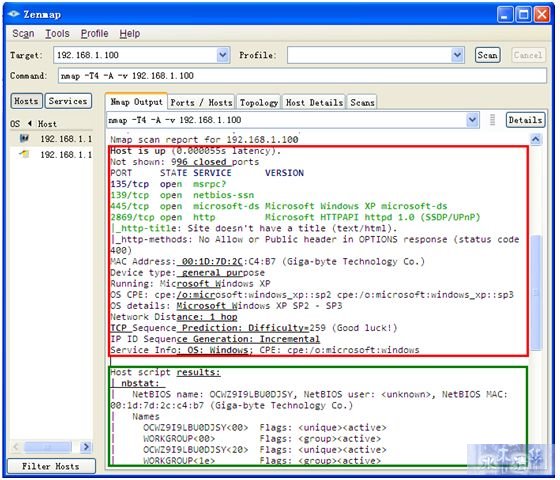Screen dimensions: 560x480
Task: Switch to the Hosts list button
Action: click(26, 101)
